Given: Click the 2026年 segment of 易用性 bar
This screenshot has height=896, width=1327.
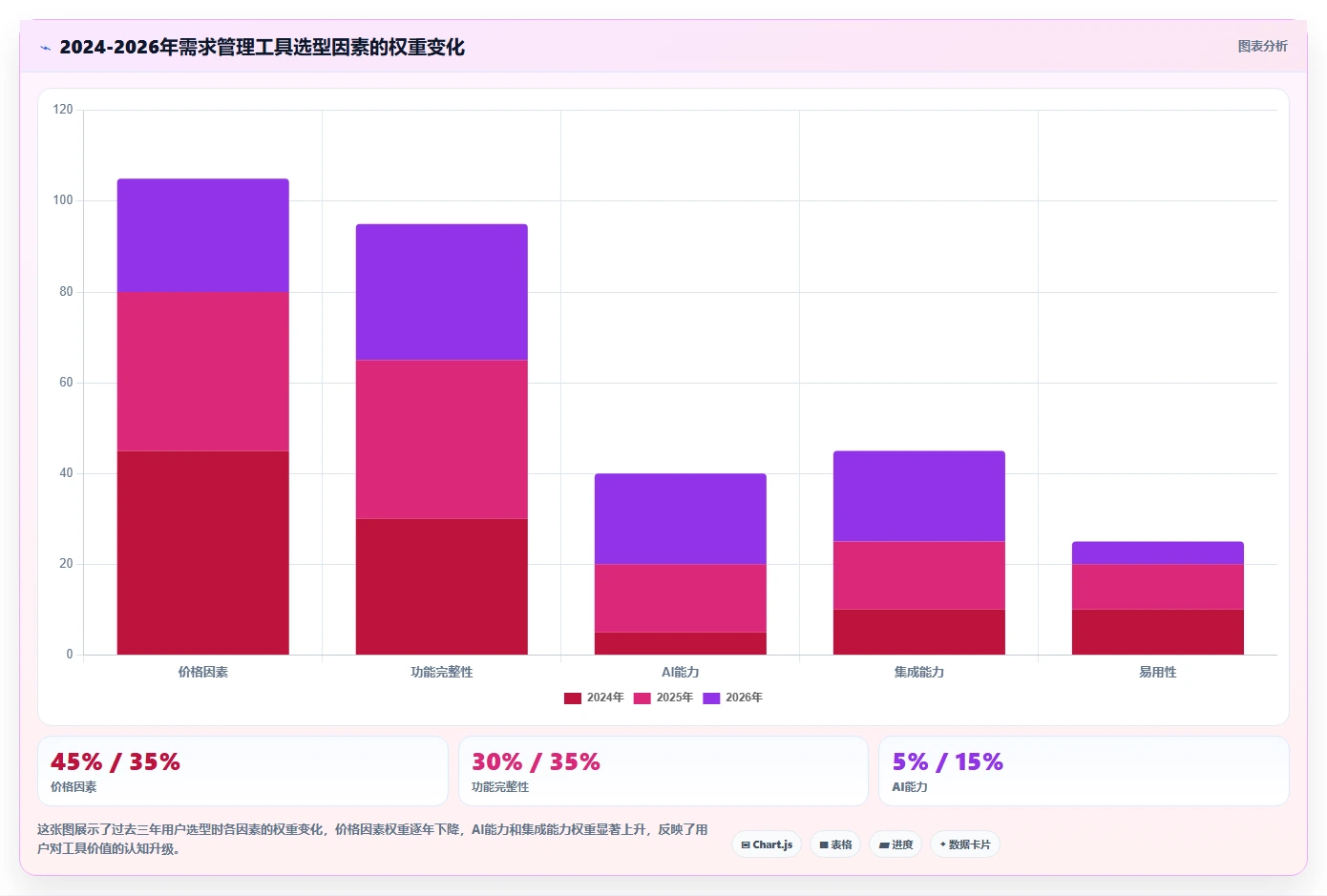Looking at the screenshot, I should point(1158,552).
